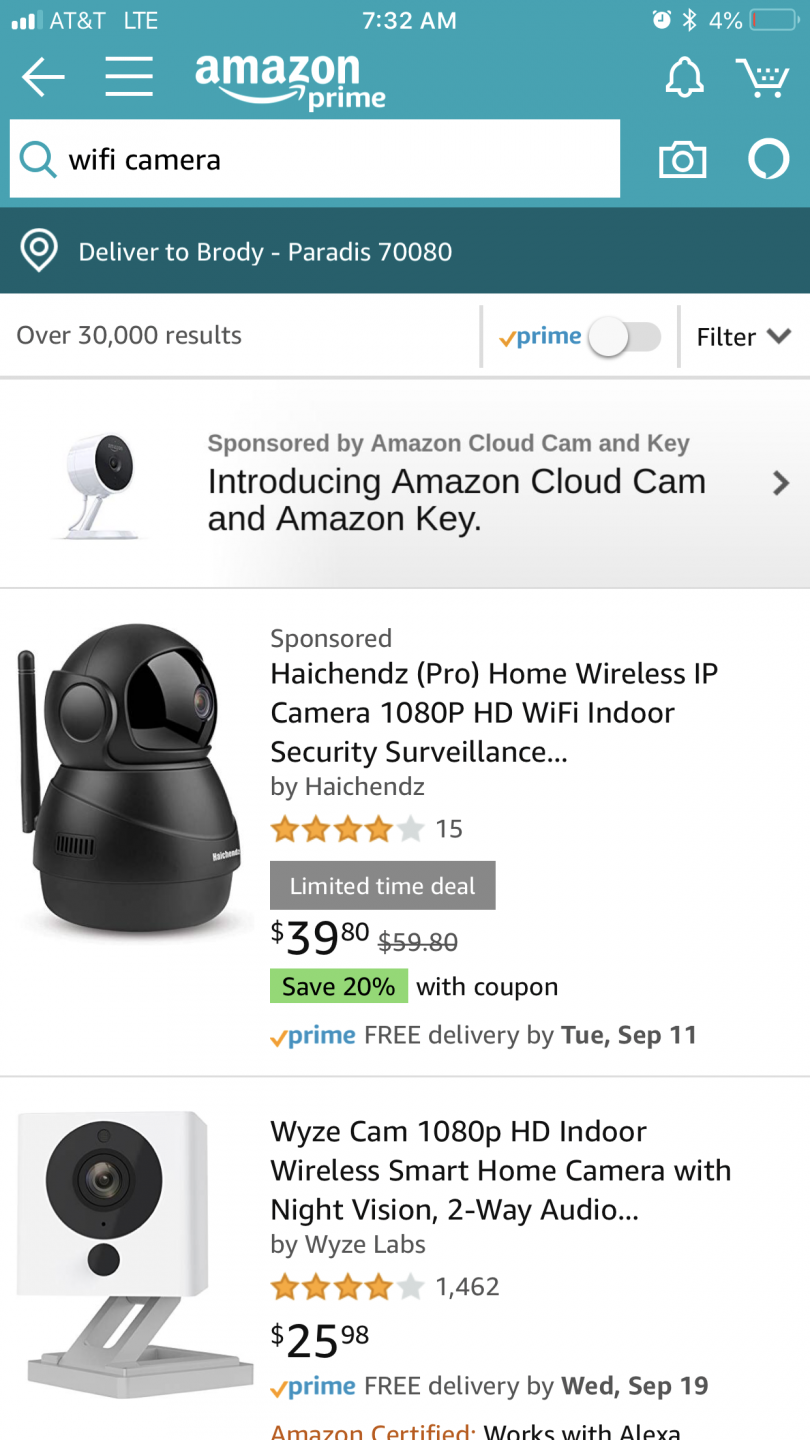The height and width of the screenshot is (1440, 810).
Task: Click the Amazon Prime logo
Action: coord(290,80)
